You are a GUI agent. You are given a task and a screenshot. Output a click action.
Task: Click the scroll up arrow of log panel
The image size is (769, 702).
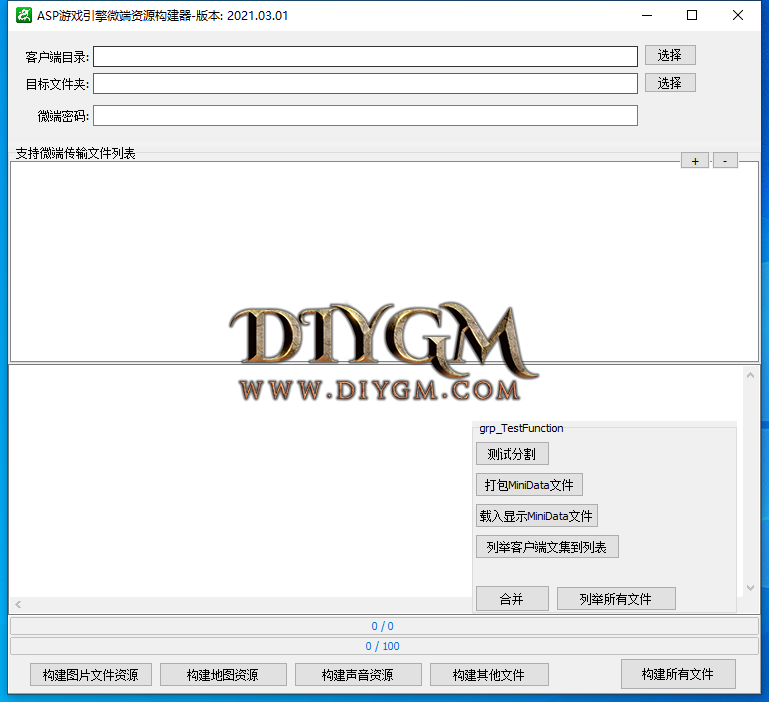pos(750,375)
